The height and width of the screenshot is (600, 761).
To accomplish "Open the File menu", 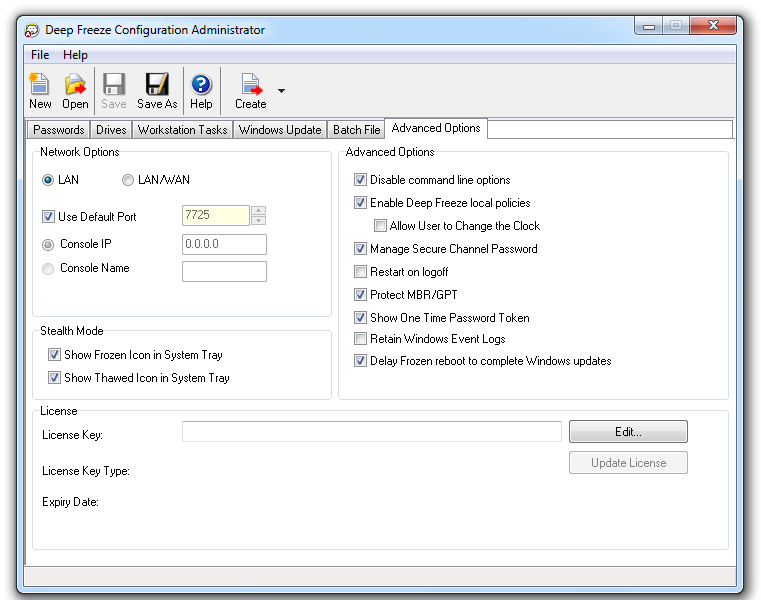I will pyautogui.click(x=40, y=55).
